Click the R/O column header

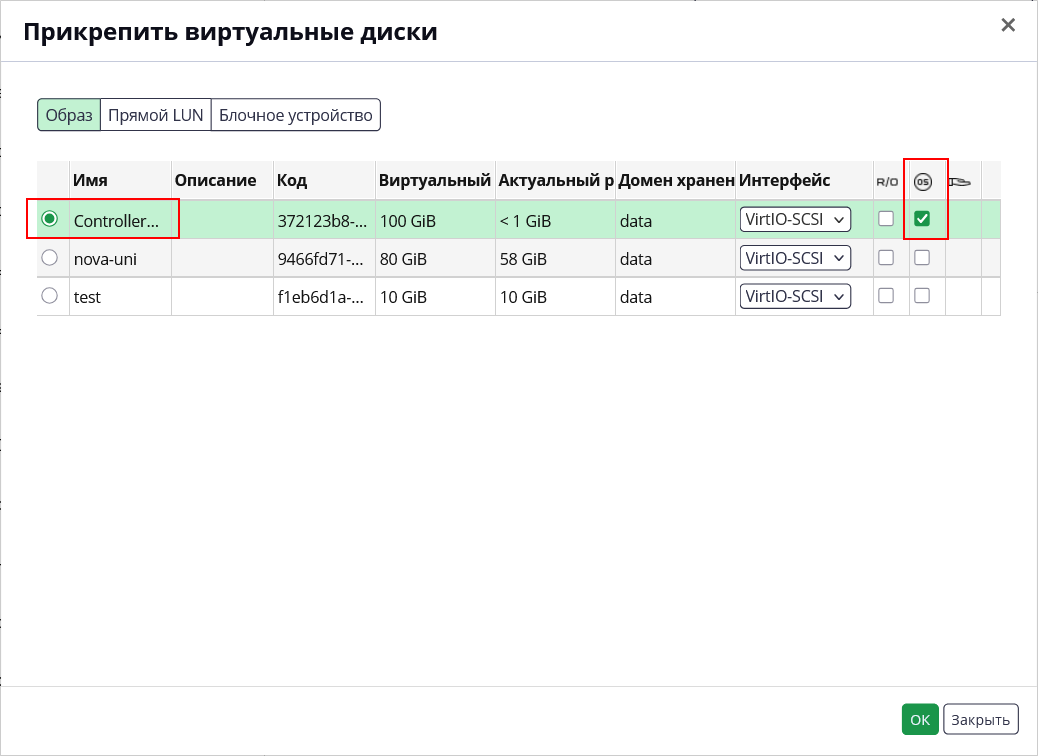coord(887,182)
